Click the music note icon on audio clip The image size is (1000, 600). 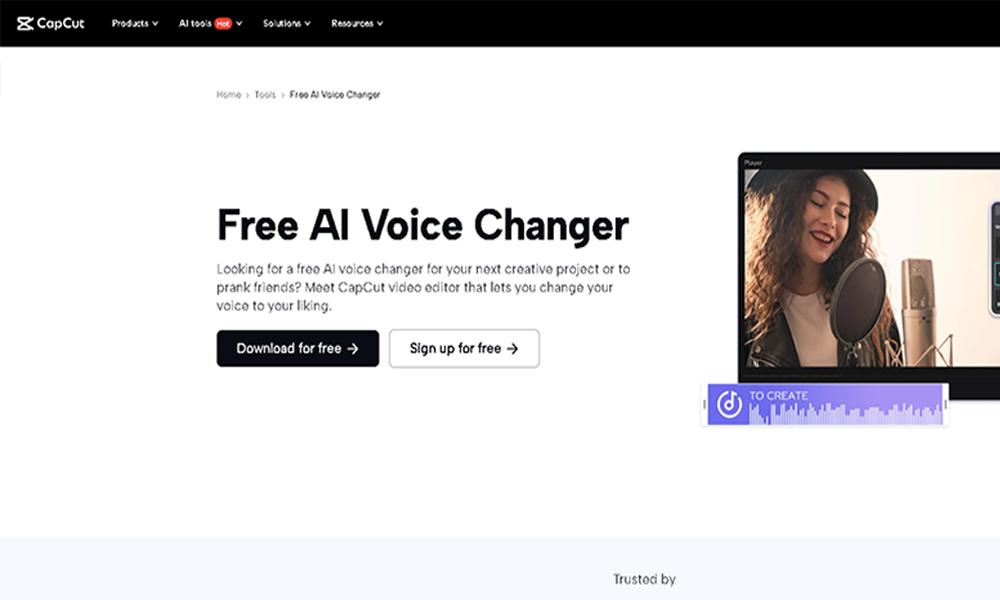tap(729, 404)
